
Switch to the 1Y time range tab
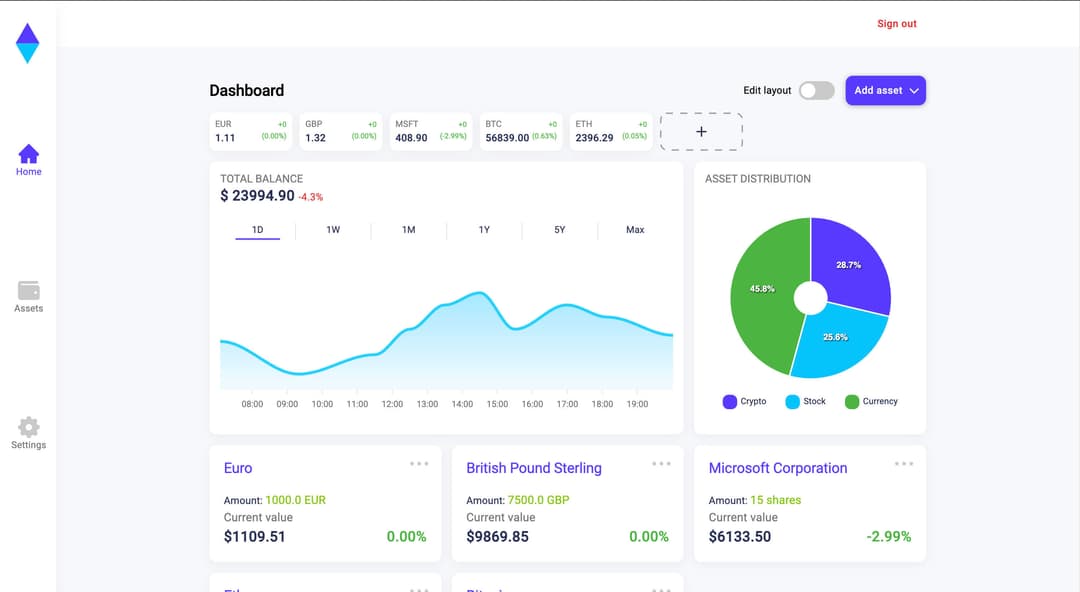pyautogui.click(x=484, y=230)
